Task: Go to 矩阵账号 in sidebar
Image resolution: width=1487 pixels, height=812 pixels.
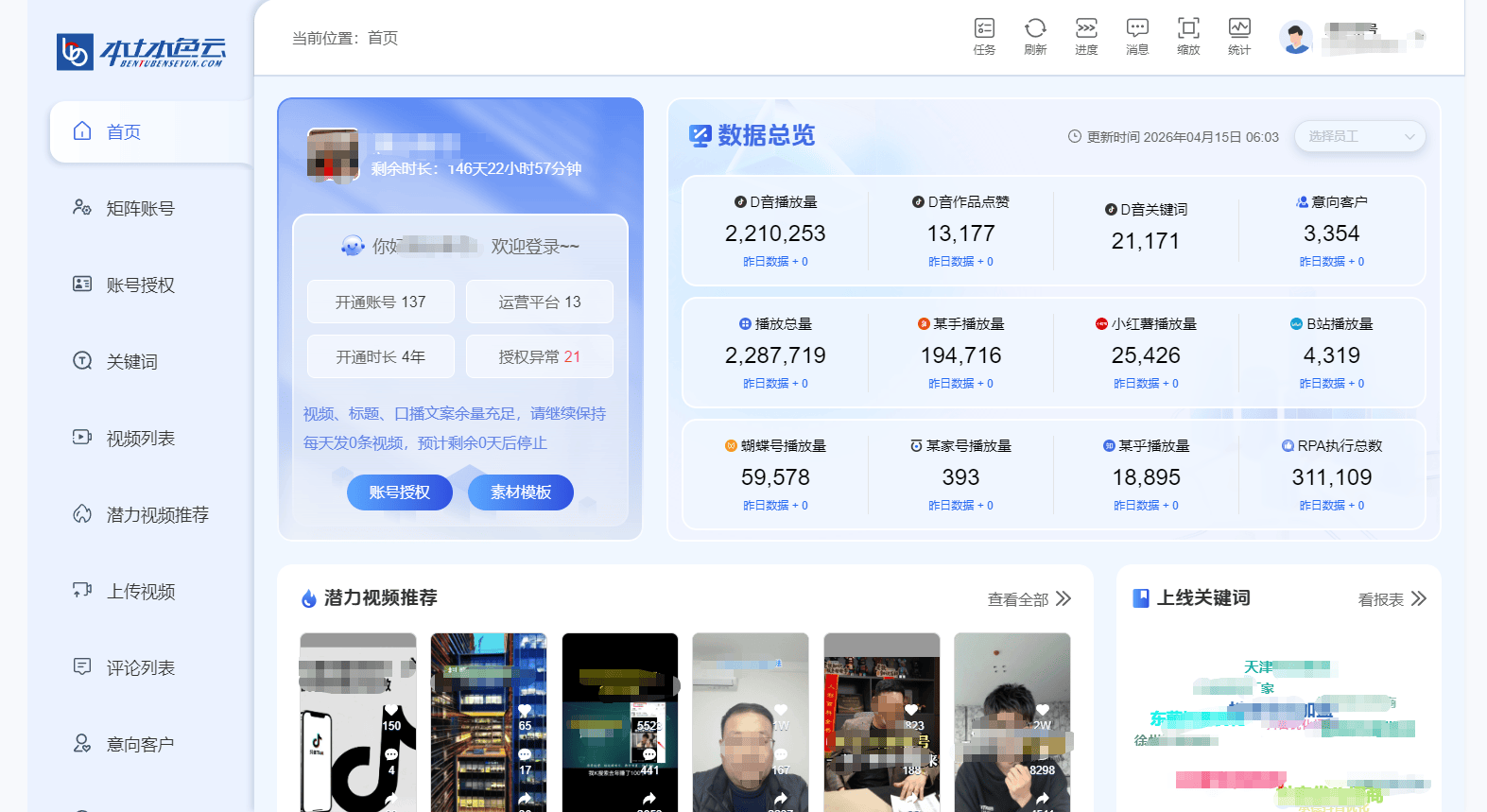Action: 140,209
